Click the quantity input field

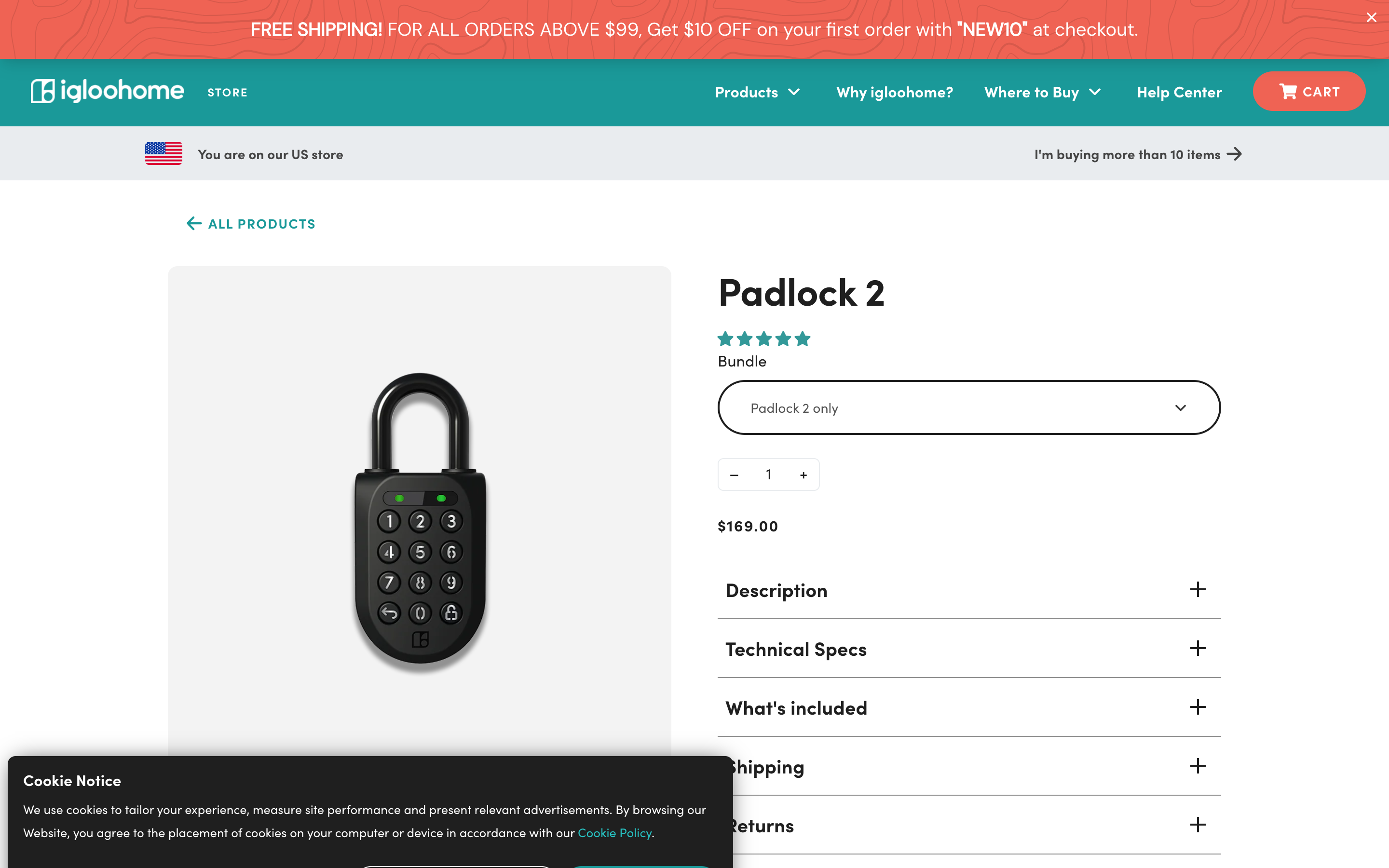coord(769,474)
